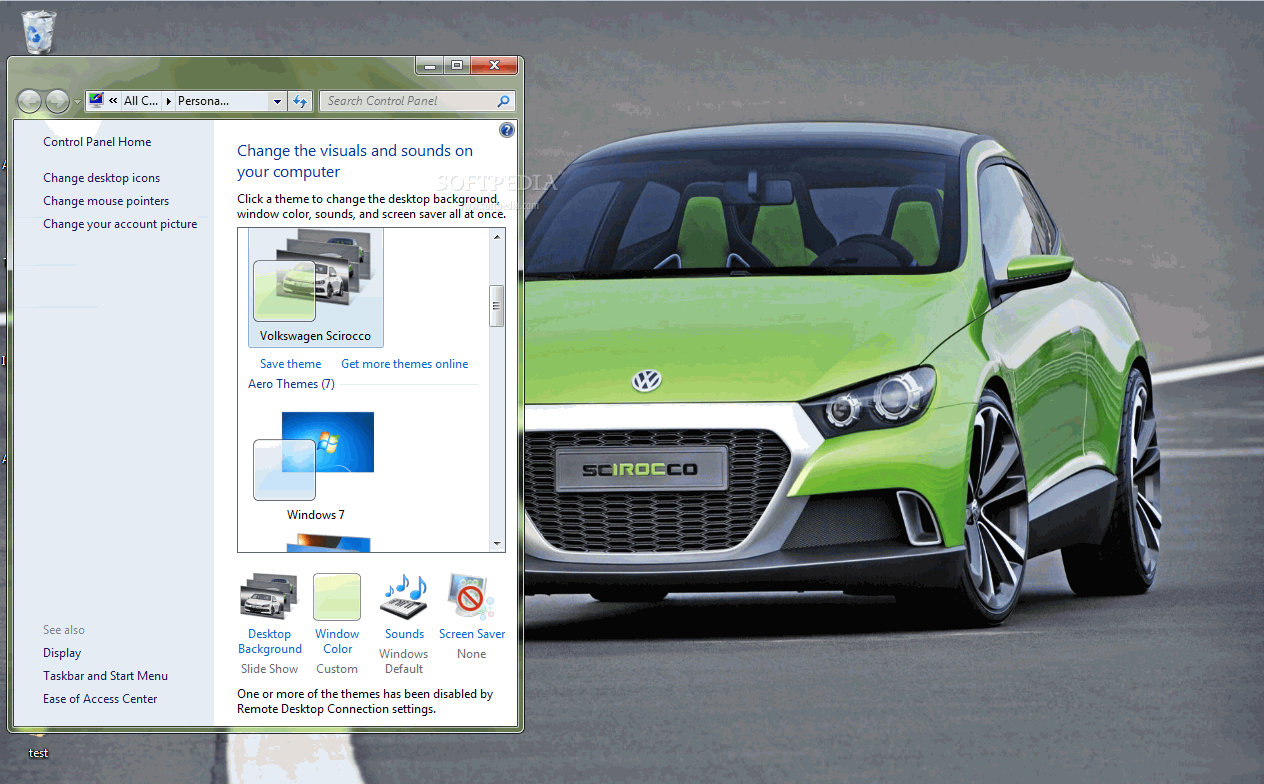This screenshot has height=784, width=1264.
Task: Open Ease of Access Center link
Action: click(100, 699)
